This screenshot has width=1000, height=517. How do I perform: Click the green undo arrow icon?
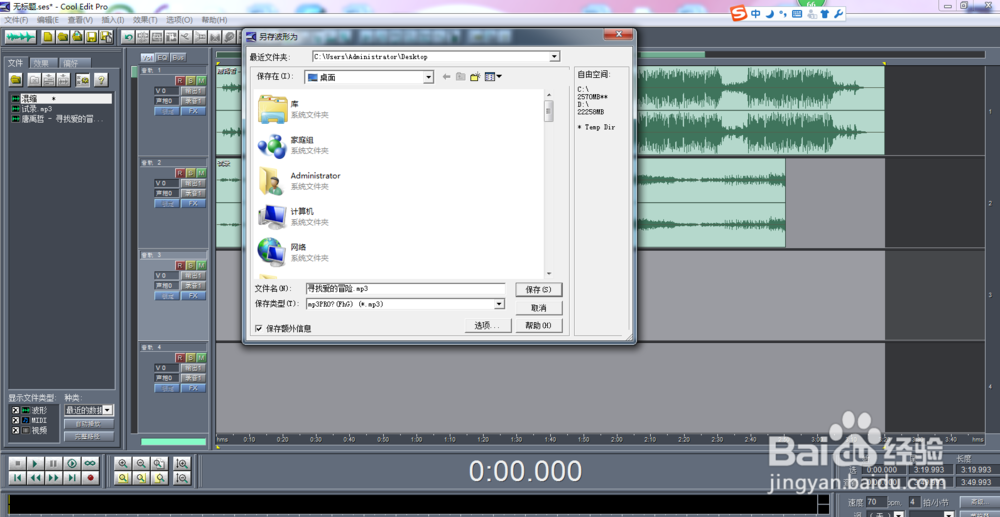128,36
